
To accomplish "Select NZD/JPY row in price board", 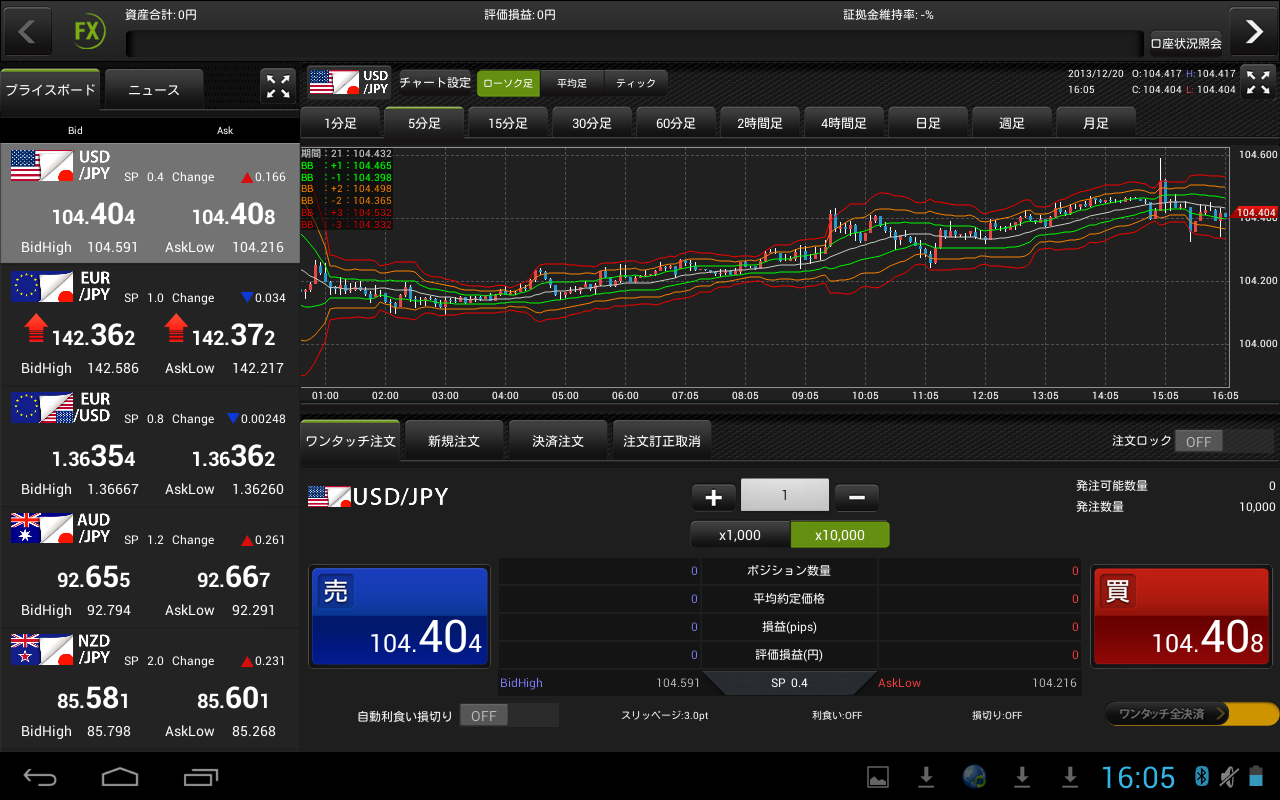I will pos(150,687).
